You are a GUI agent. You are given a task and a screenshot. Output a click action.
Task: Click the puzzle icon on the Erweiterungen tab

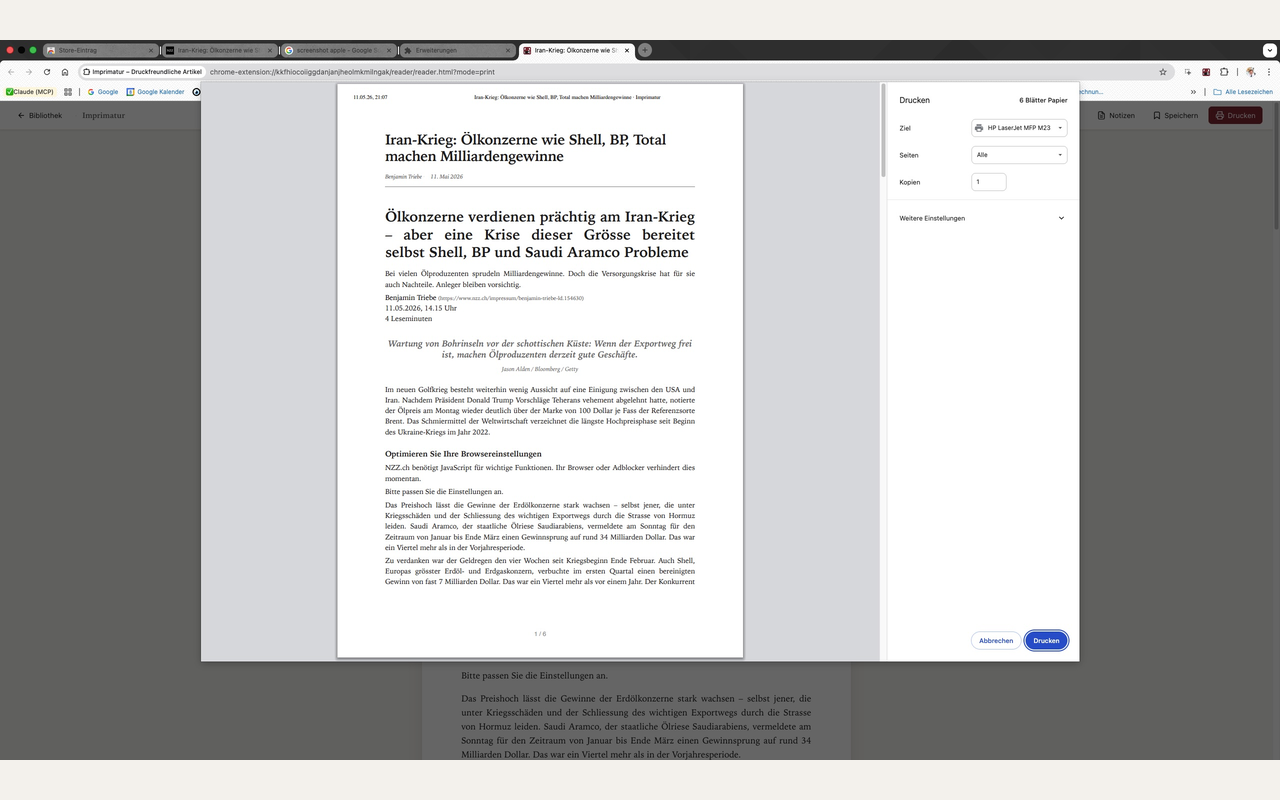407,50
